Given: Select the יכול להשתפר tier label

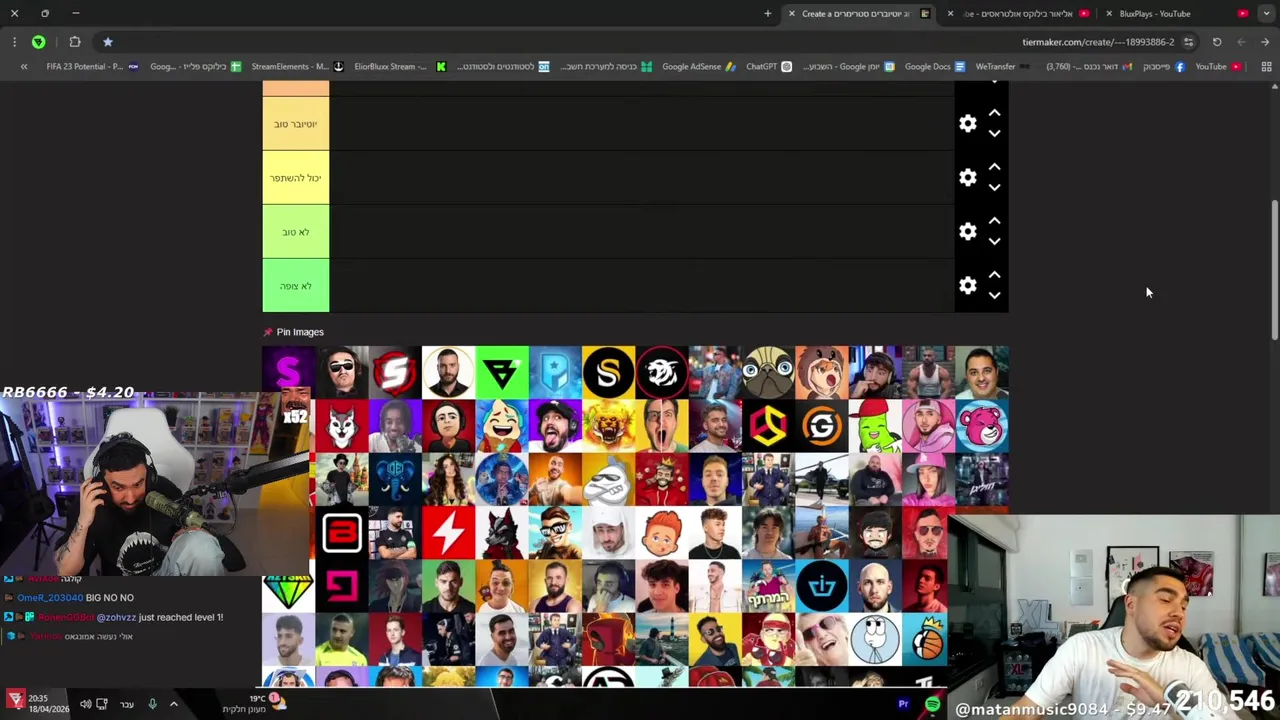Looking at the screenshot, I should [295, 178].
